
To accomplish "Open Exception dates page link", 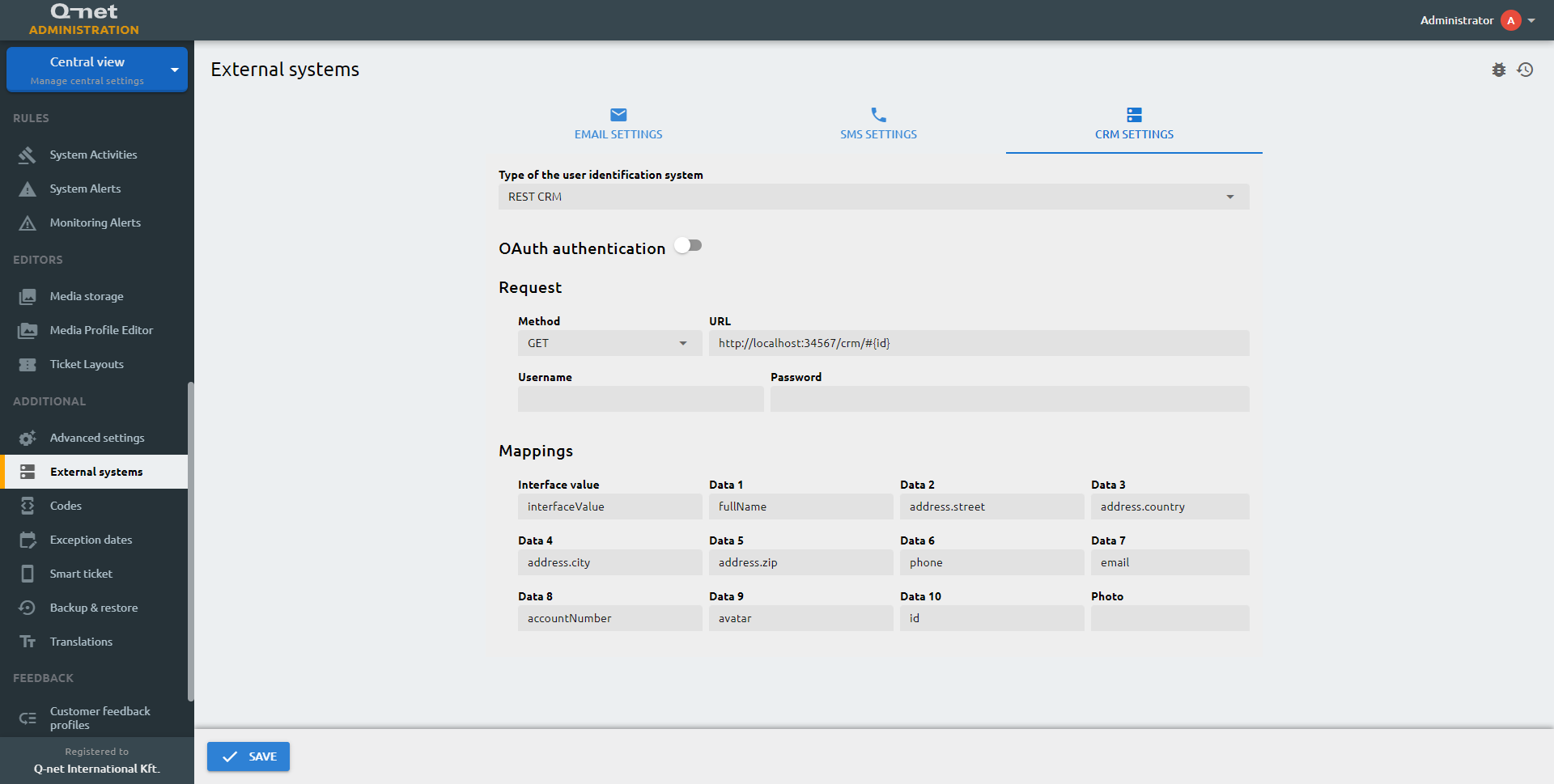I will point(94,540).
